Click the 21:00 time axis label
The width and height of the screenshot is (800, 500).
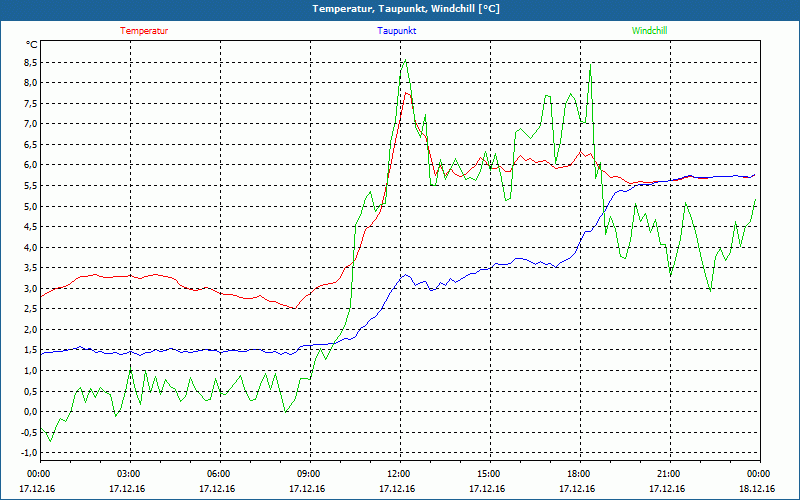tap(669, 474)
